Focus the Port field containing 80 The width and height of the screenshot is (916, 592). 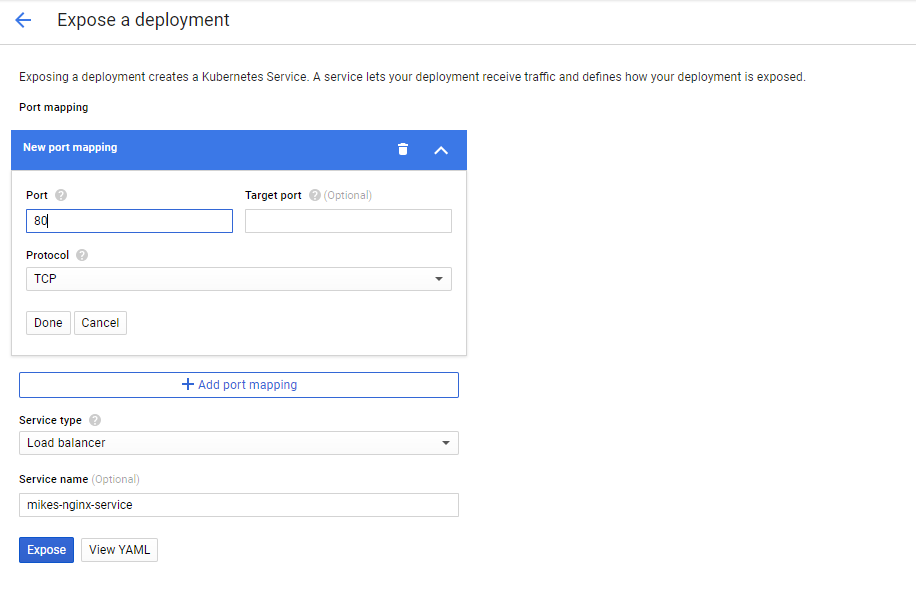click(129, 221)
